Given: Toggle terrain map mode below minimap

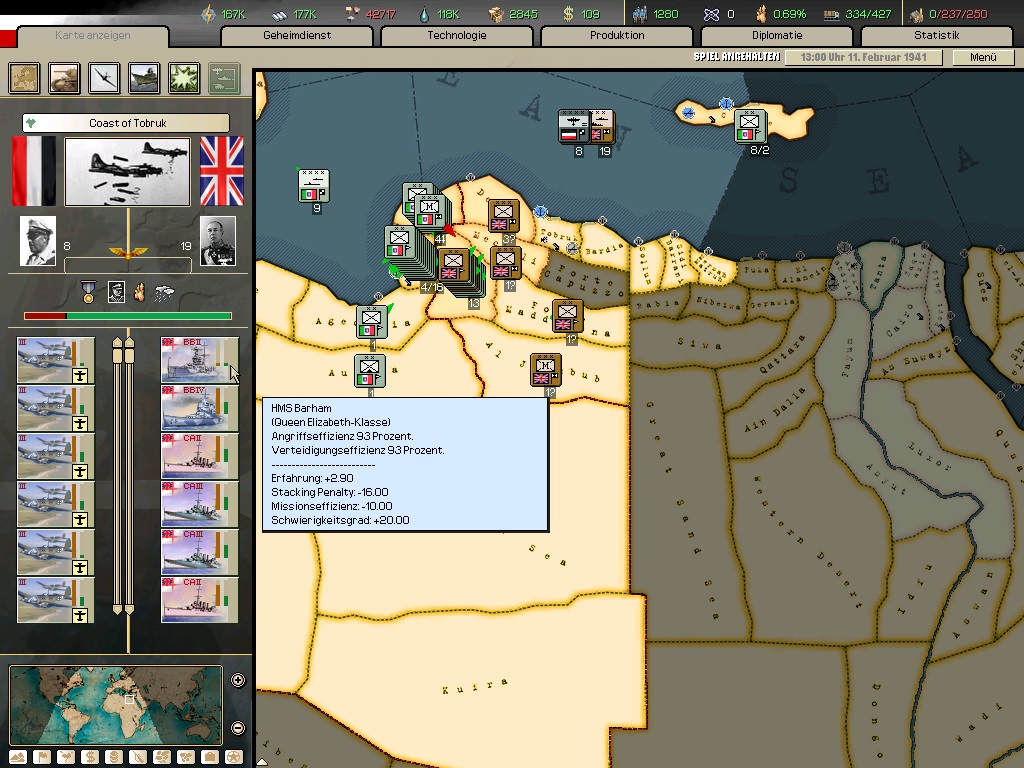Looking at the screenshot, I should pos(18,757).
